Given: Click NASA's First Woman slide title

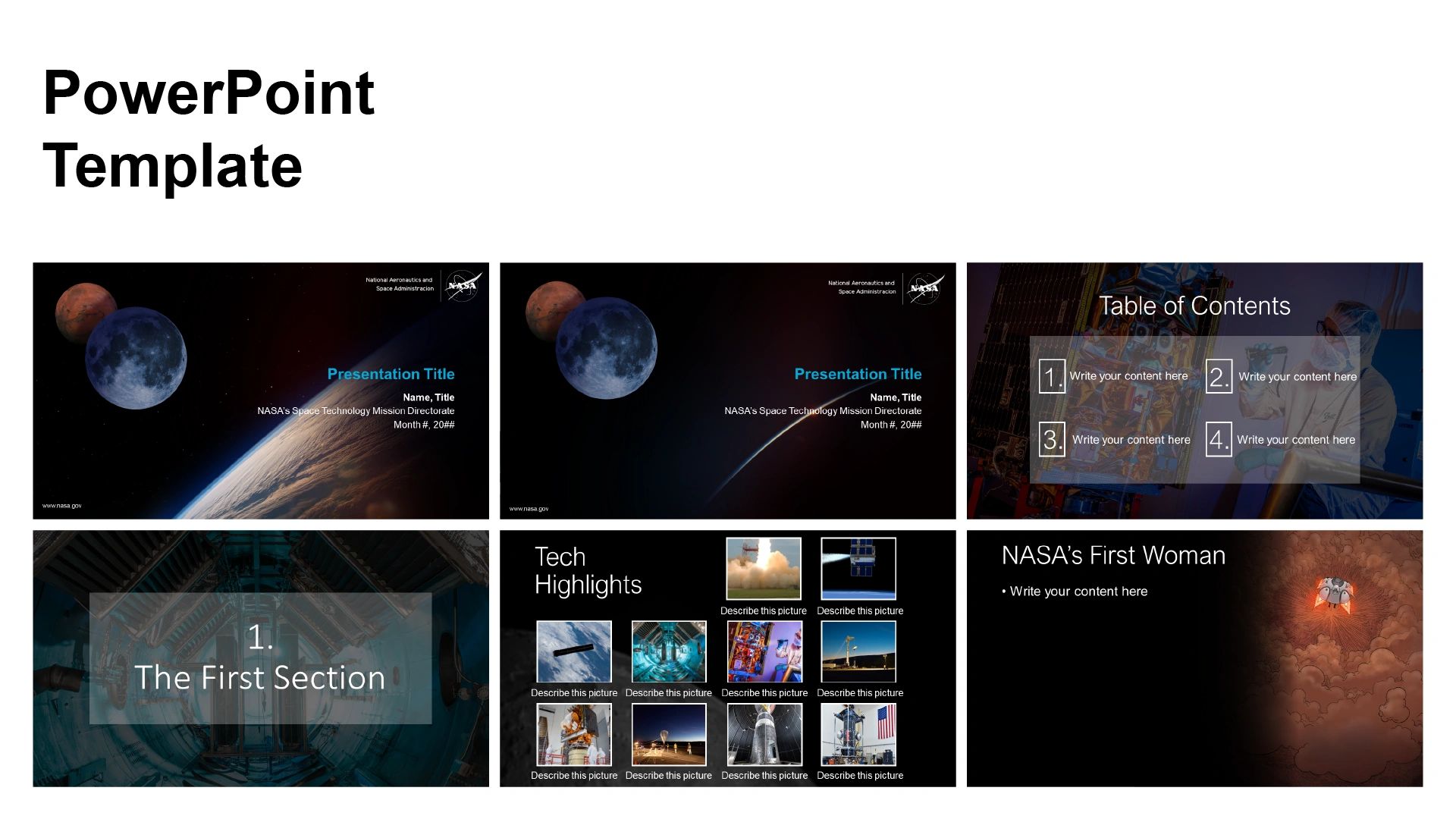Looking at the screenshot, I should click(x=1112, y=555).
